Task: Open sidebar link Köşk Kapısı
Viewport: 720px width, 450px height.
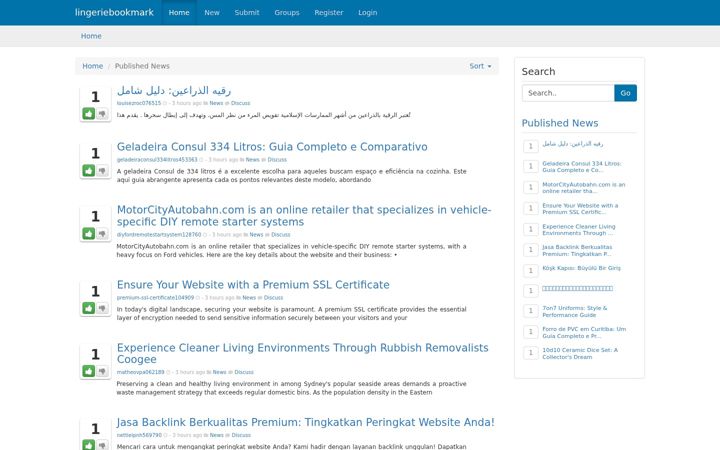Action: tap(581, 268)
